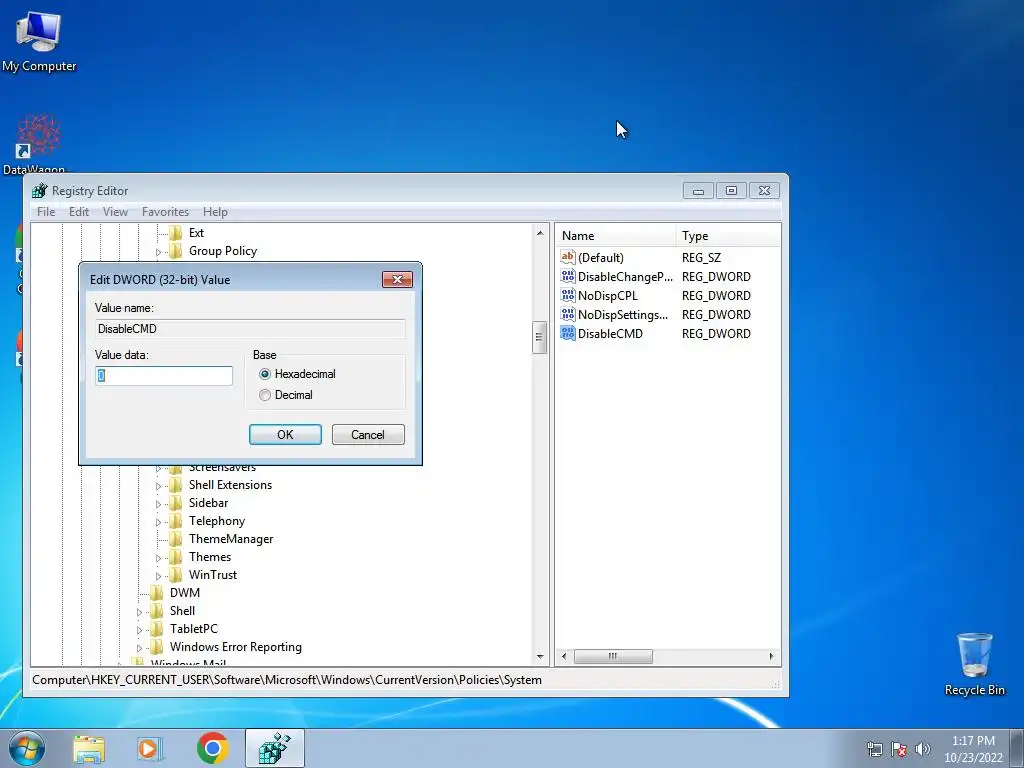
Task: Open the Favorites menu
Action: [x=165, y=212]
